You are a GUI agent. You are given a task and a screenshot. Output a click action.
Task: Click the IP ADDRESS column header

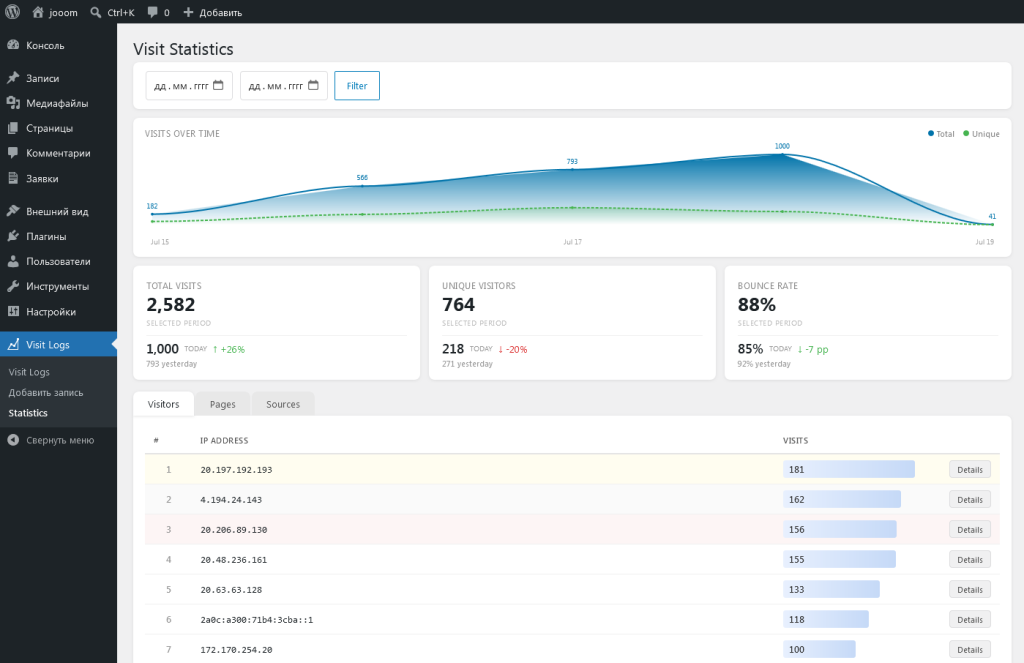[x=224, y=440]
